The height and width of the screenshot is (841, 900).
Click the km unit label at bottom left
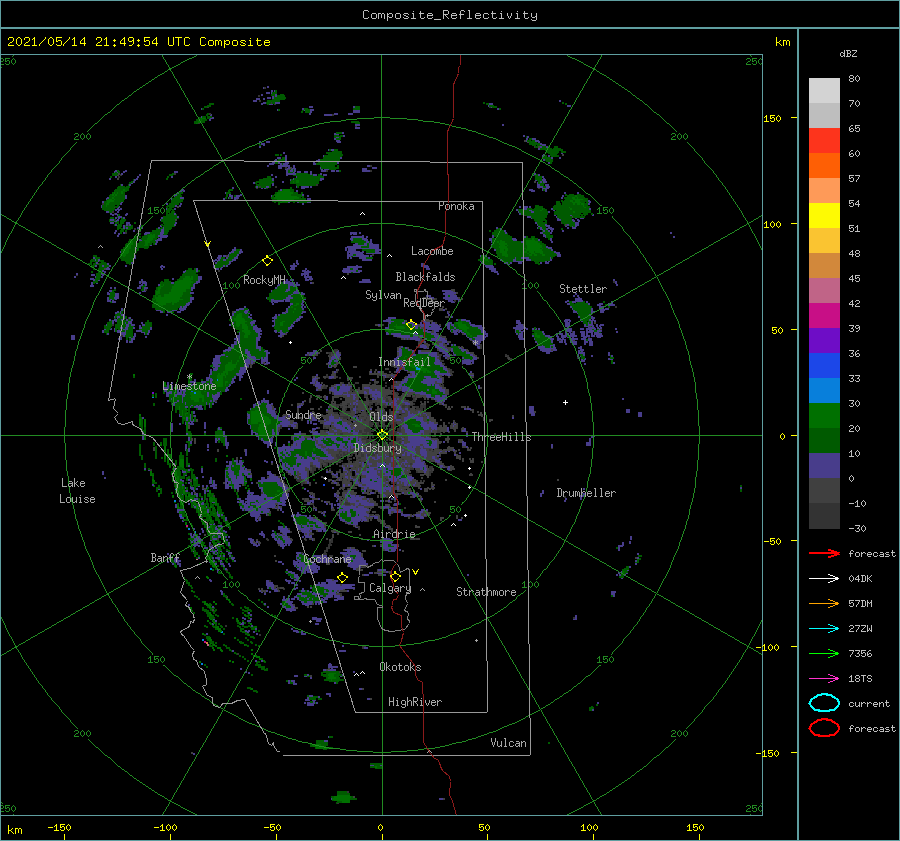14,830
